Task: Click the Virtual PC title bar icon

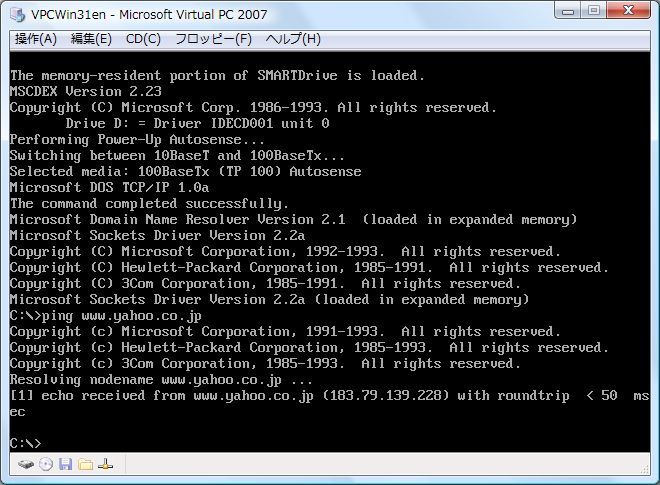Action: pyautogui.click(x=18, y=14)
